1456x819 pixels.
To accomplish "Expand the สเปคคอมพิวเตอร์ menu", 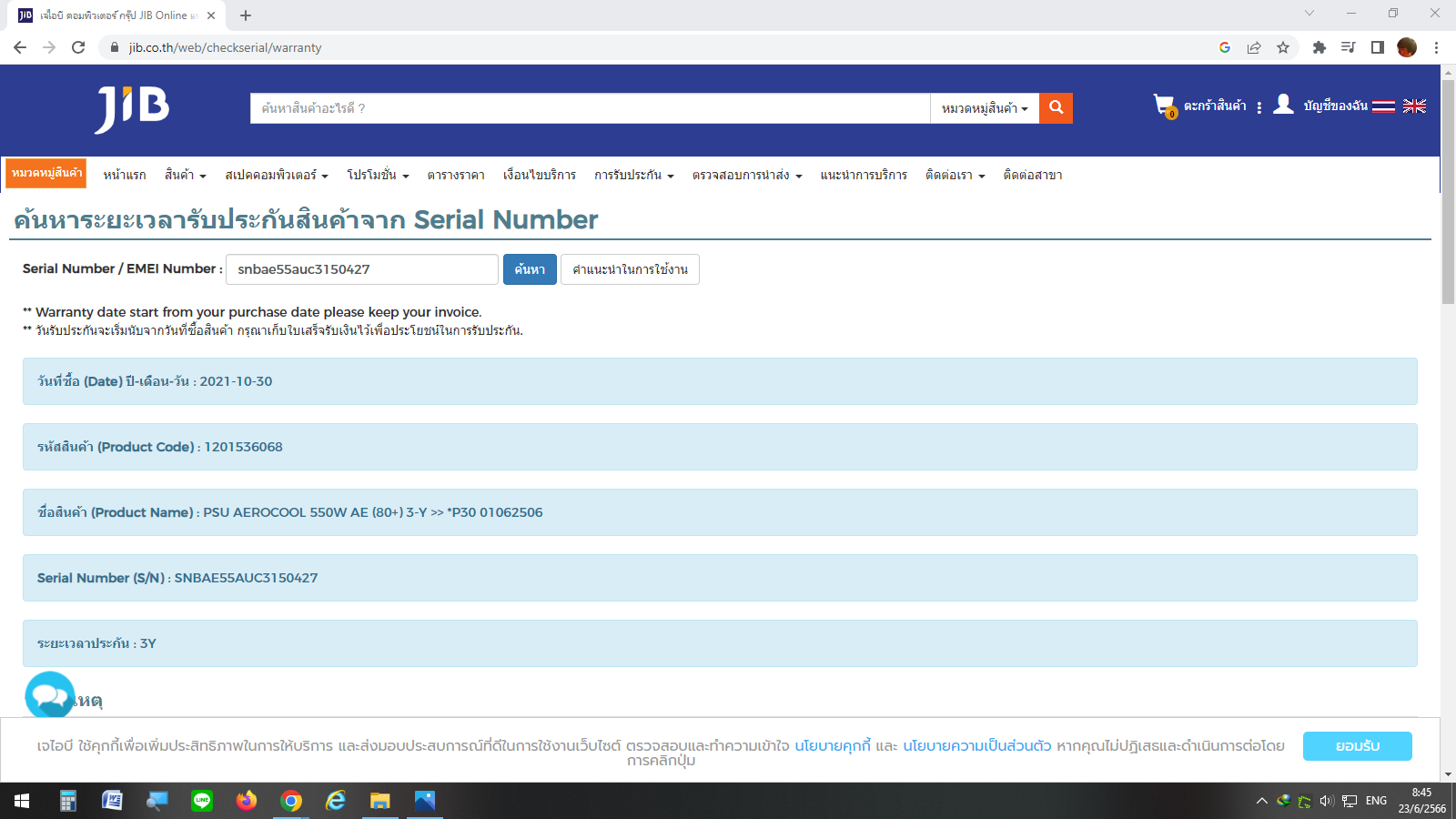I will (x=277, y=175).
